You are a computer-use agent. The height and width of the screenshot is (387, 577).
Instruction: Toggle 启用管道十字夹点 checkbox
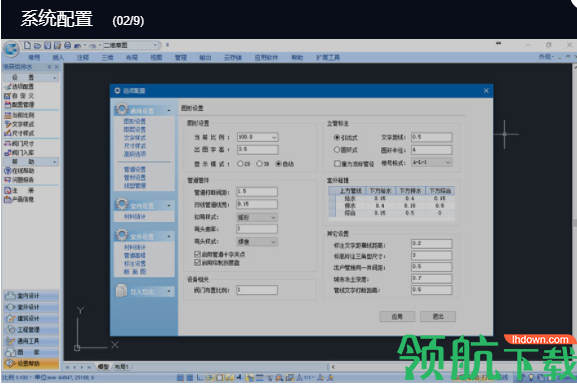(220, 254)
